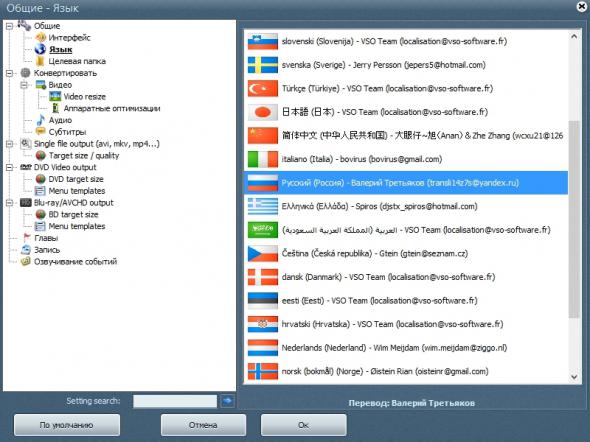Click the search arrow next to Setting search
The image size is (590, 442).
[x=227, y=401]
